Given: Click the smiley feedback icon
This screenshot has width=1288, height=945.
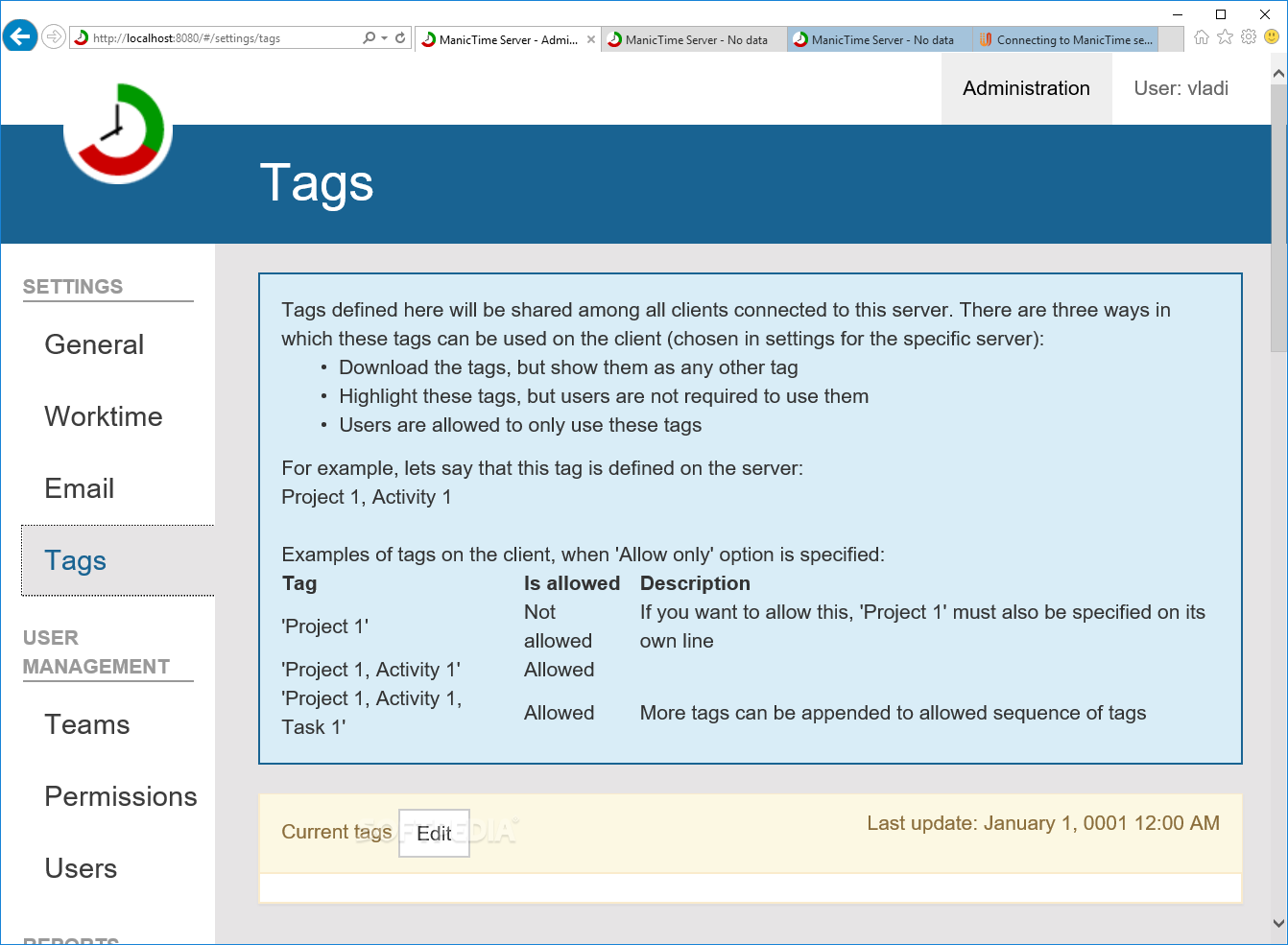Looking at the screenshot, I should [x=1272, y=37].
